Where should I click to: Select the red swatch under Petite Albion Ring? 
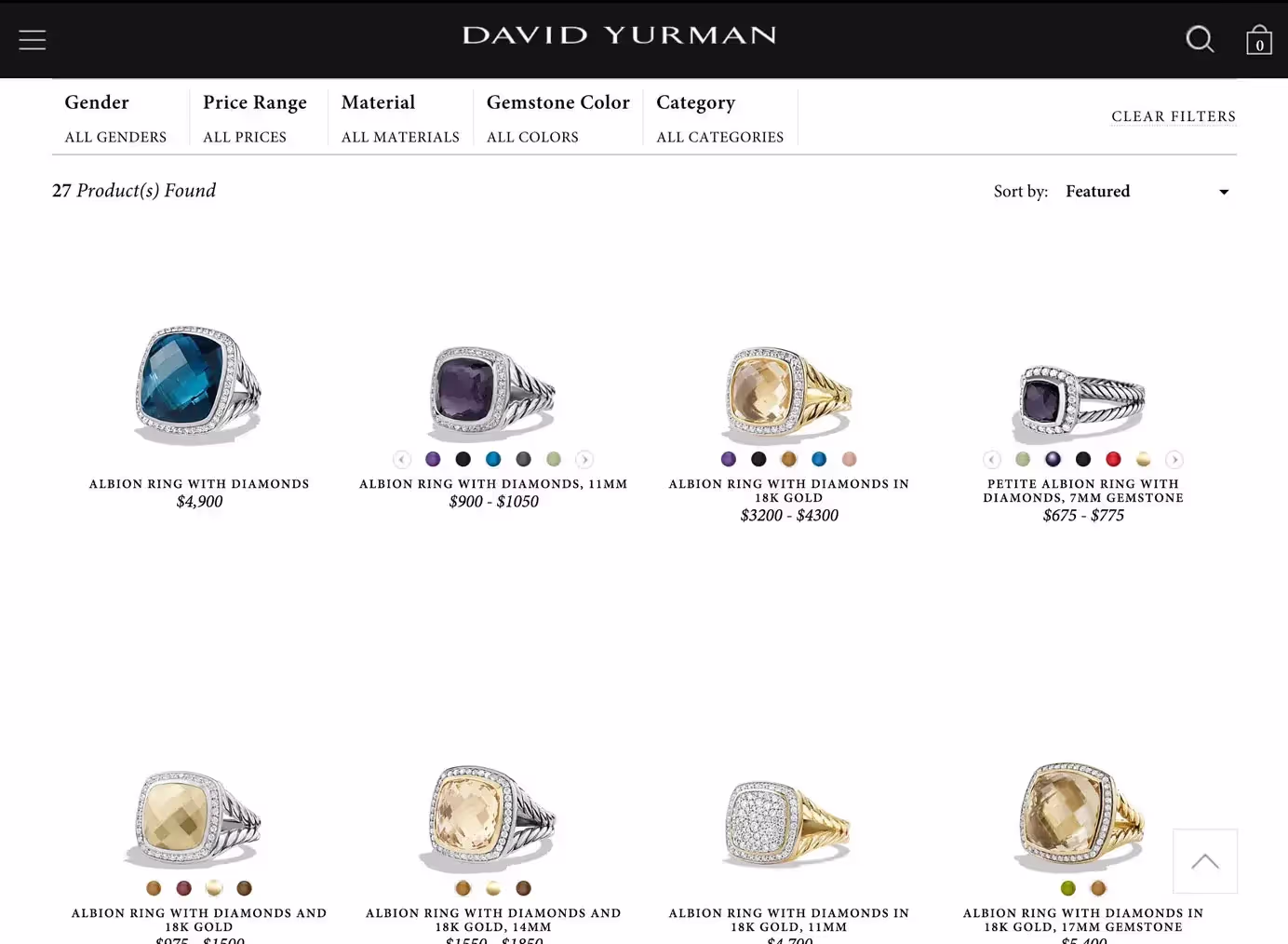pos(1113,459)
